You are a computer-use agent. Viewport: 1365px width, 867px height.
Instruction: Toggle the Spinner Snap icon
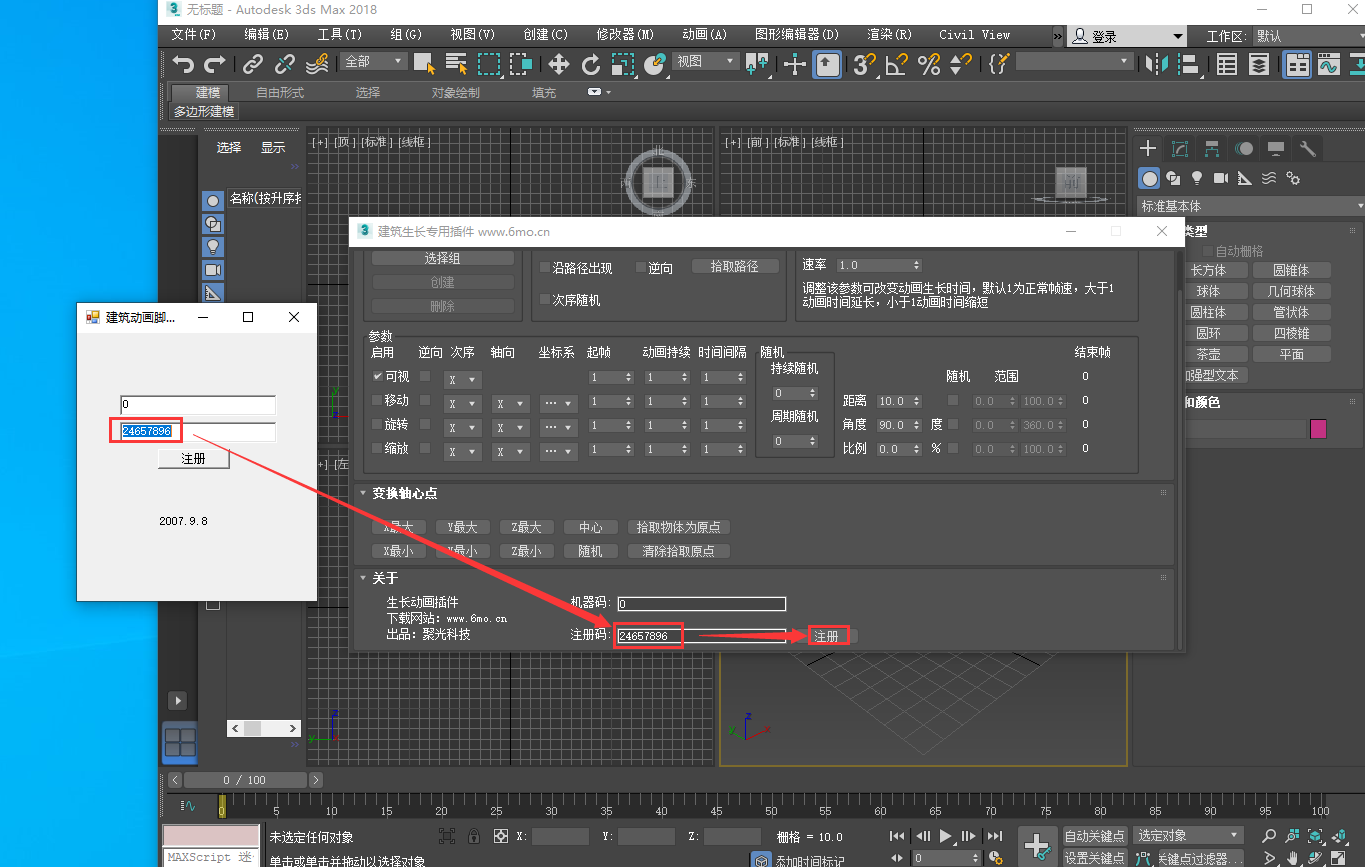(960, 64)
